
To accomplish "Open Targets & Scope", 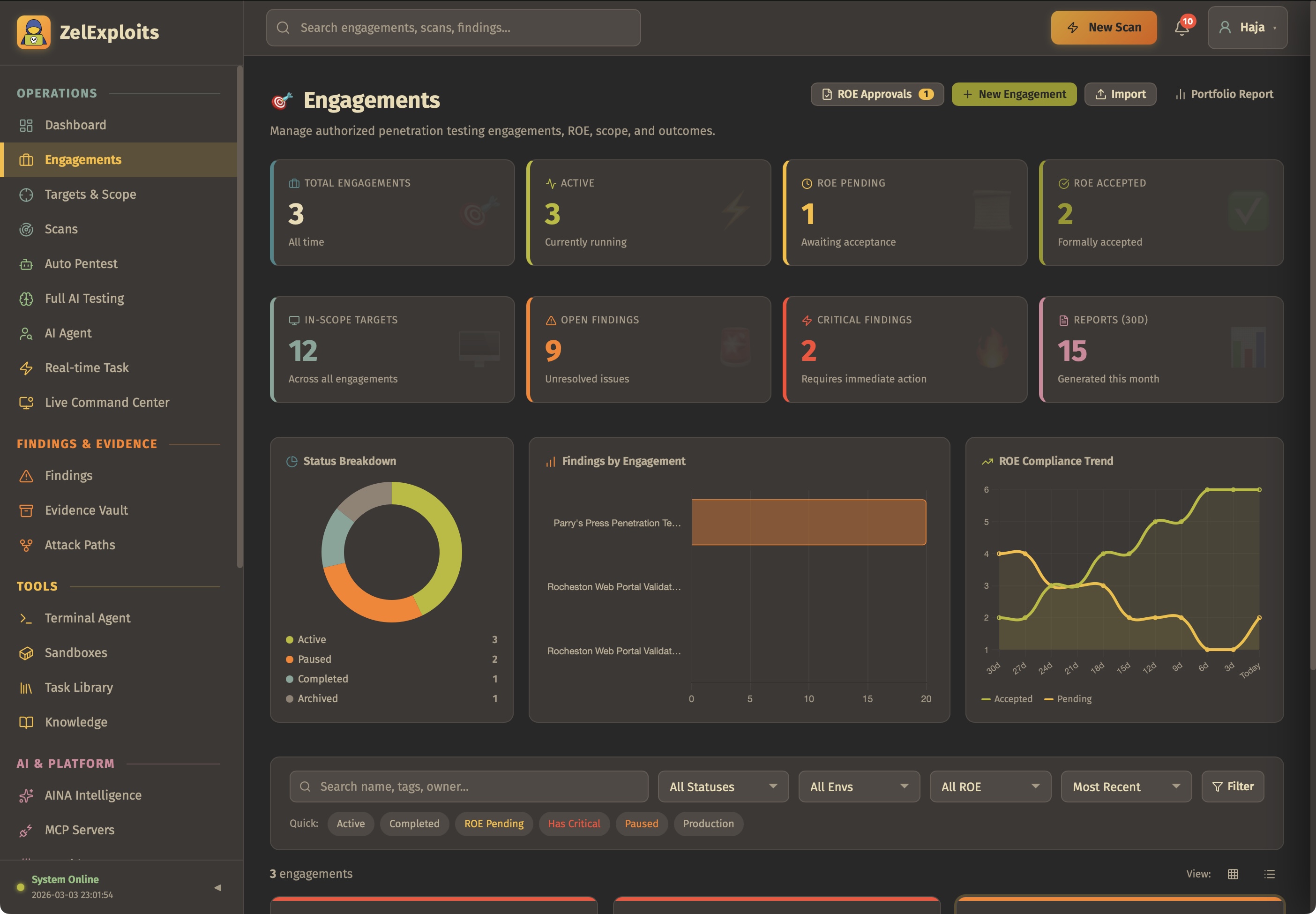I will [x=90, y=194].
